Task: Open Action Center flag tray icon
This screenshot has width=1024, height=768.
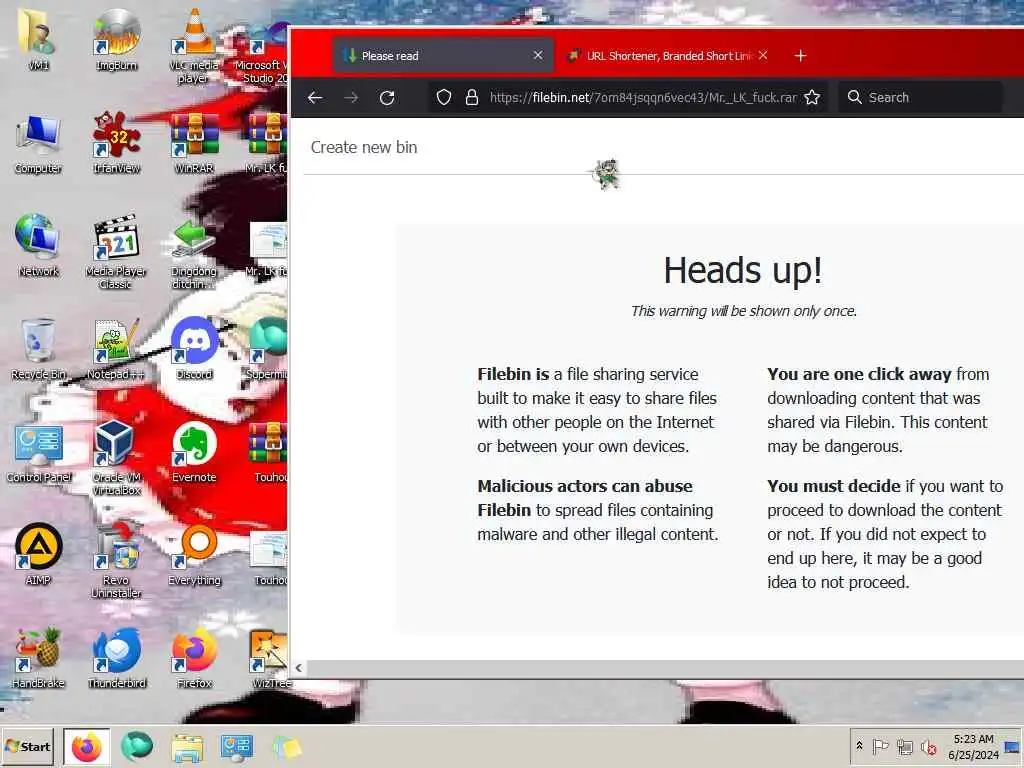Action: 880,746
